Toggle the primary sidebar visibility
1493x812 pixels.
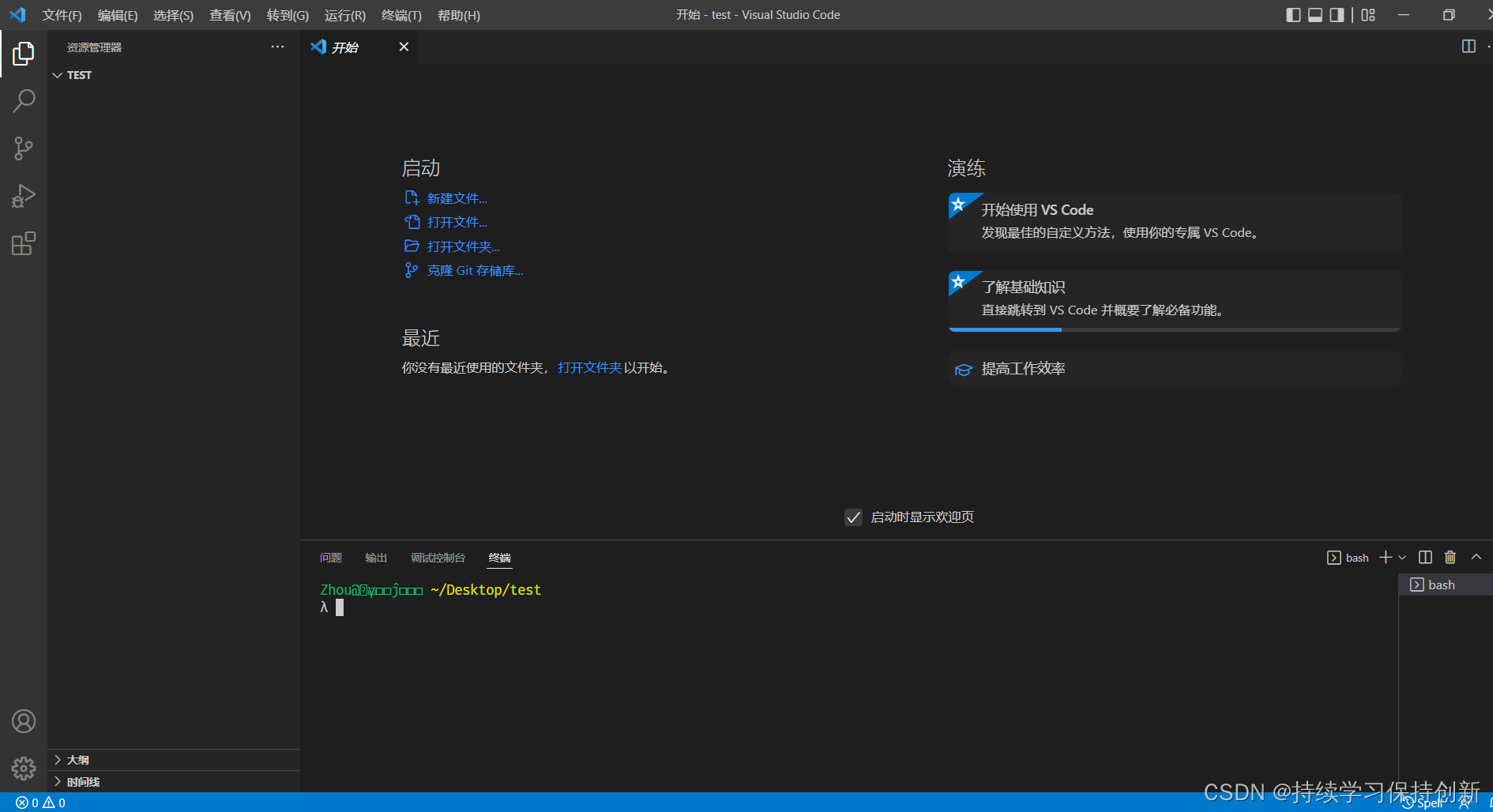1293,14
